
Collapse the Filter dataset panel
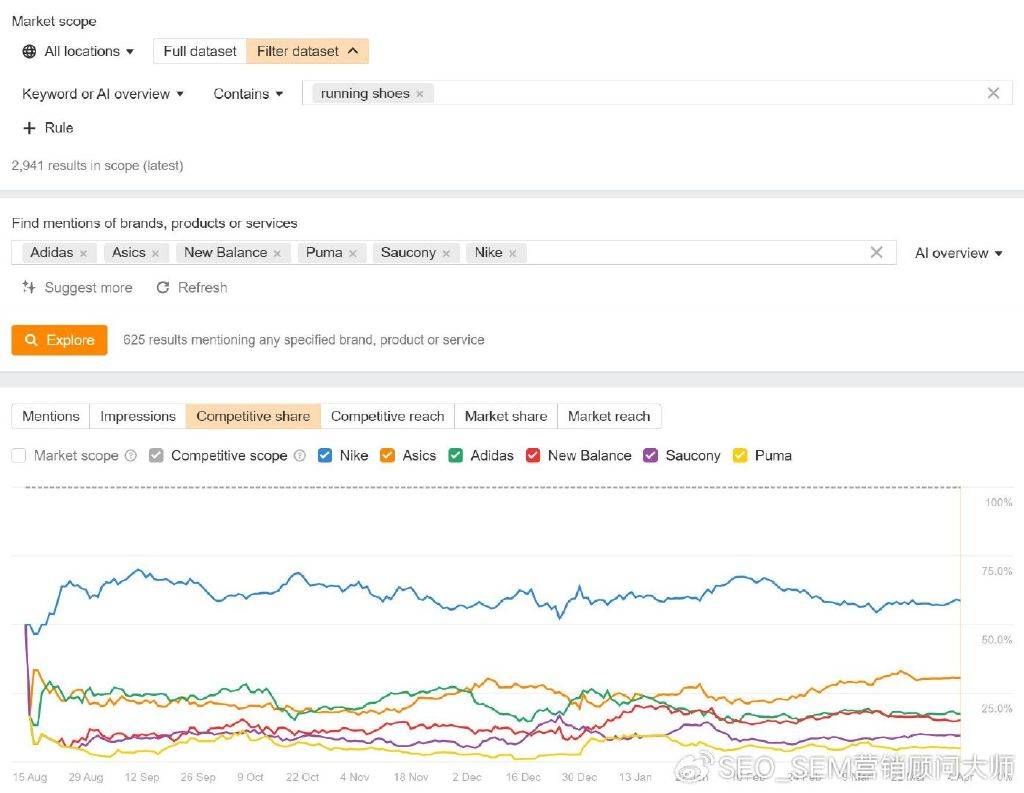pos(307,52)
